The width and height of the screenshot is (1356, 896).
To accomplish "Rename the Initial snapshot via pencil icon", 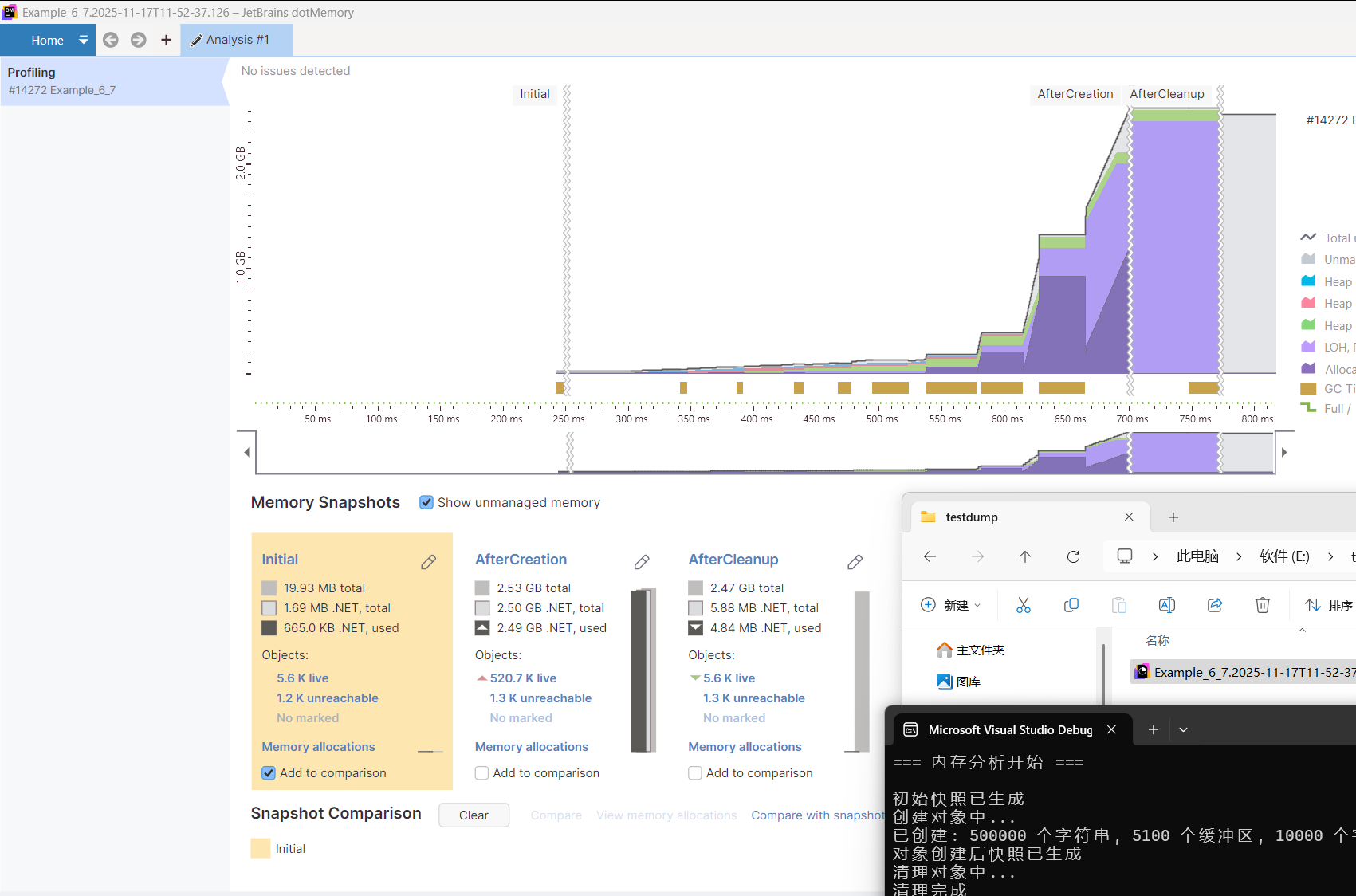I will (x=429, y=562).
